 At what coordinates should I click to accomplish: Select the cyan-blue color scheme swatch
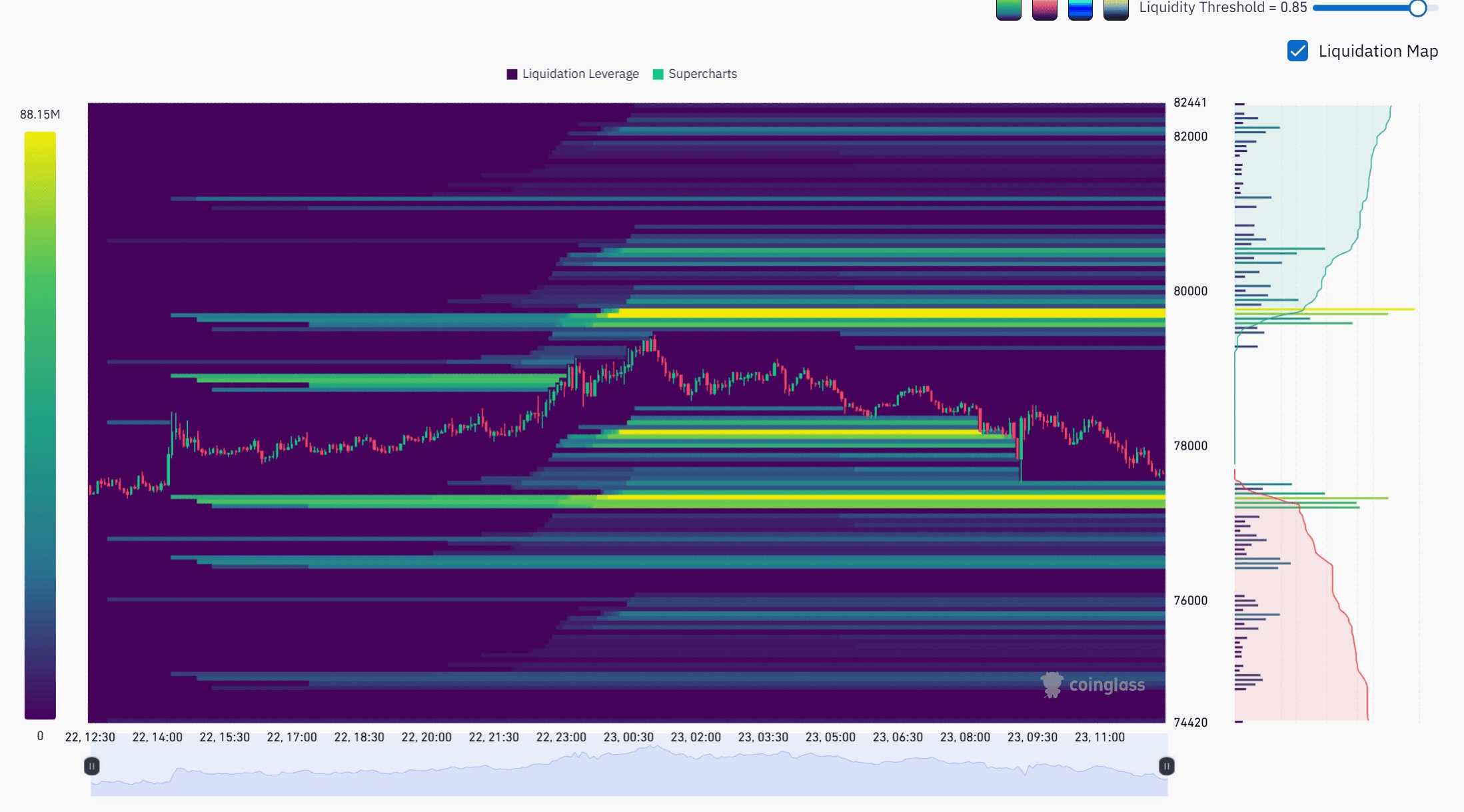[x=1080, y=9]
